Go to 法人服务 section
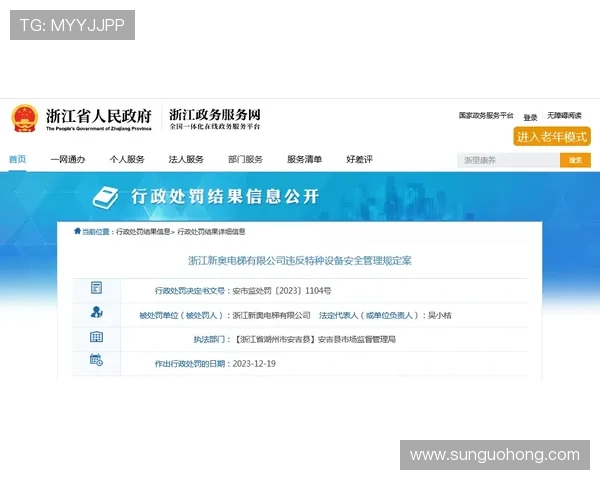600x480 pixels. 186,159
